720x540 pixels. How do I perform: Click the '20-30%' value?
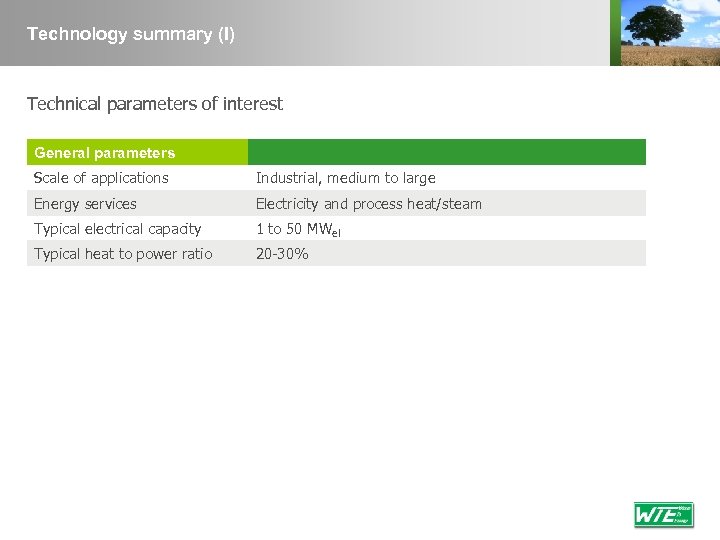tap(282, 253)
